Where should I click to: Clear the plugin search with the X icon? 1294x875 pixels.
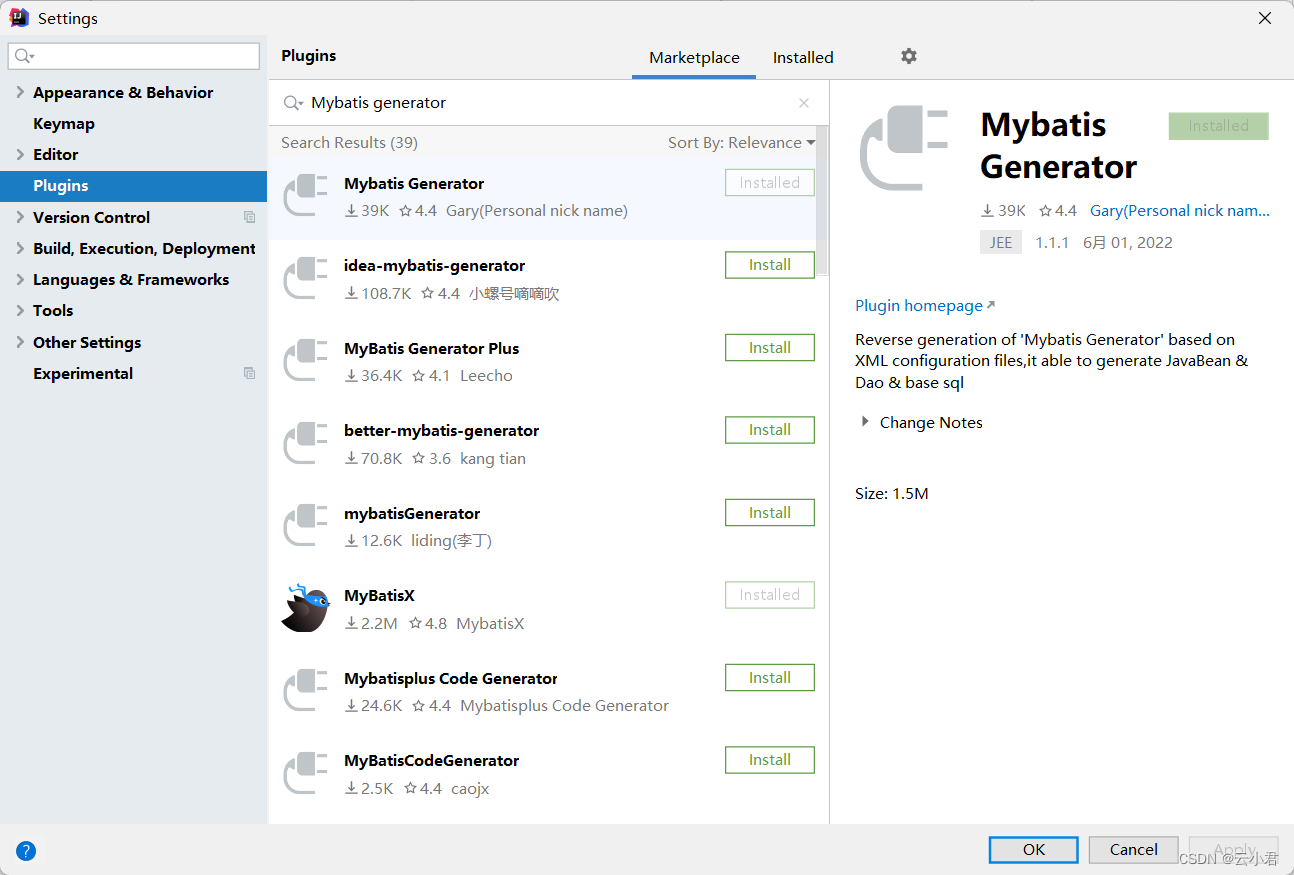804,103
